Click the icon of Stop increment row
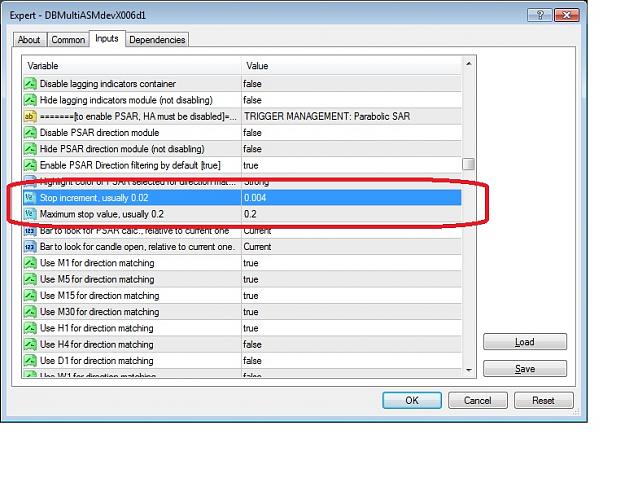 click(30, 198)
